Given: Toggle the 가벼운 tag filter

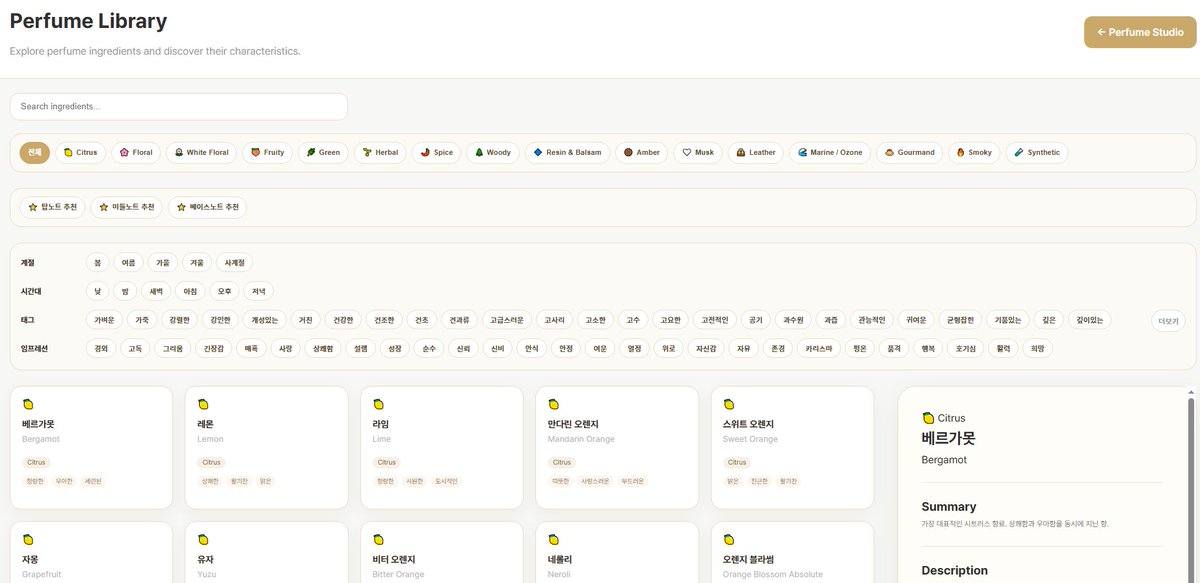Looking at the screenshot, I should tap(105, 320).
